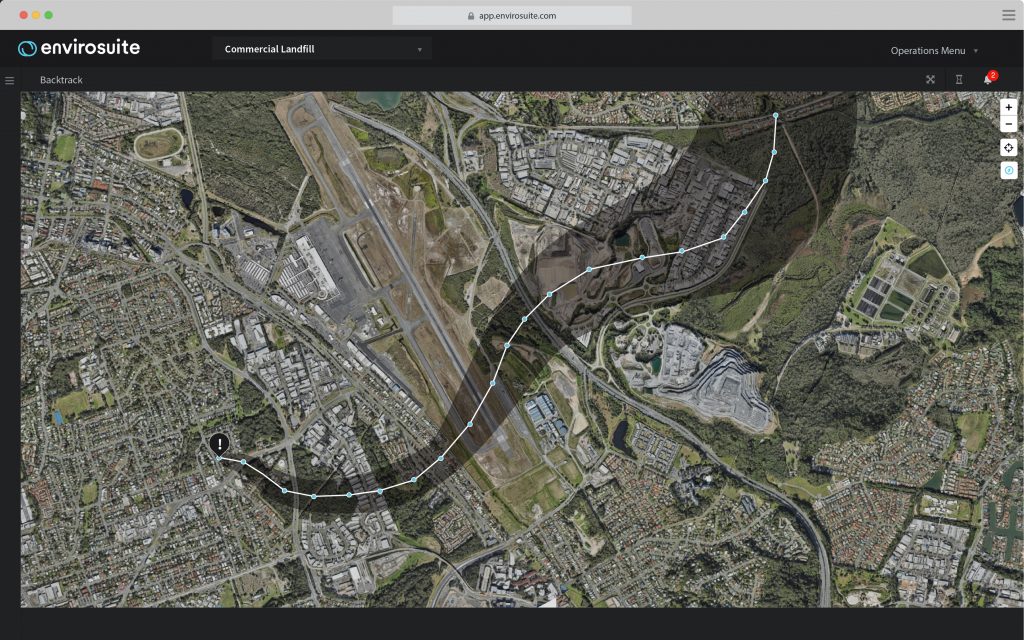Click the padlock icon in the address bar

pos(470,16)
